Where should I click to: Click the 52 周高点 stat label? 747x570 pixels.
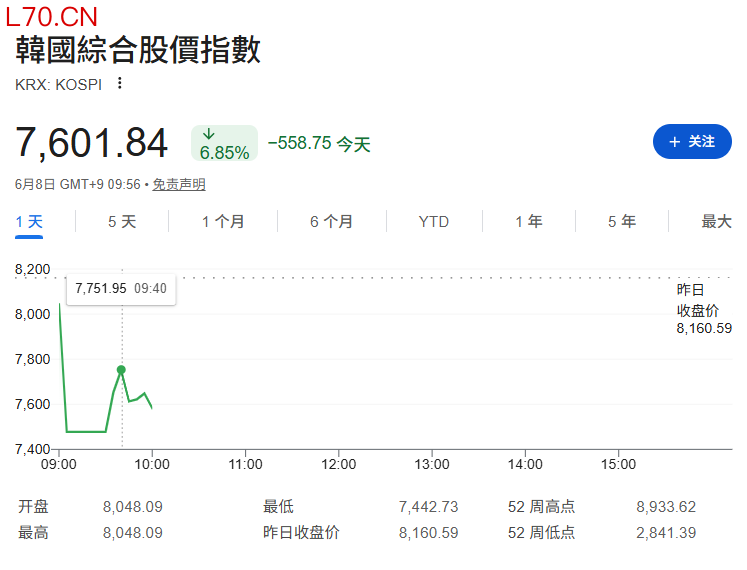point(541,507)
